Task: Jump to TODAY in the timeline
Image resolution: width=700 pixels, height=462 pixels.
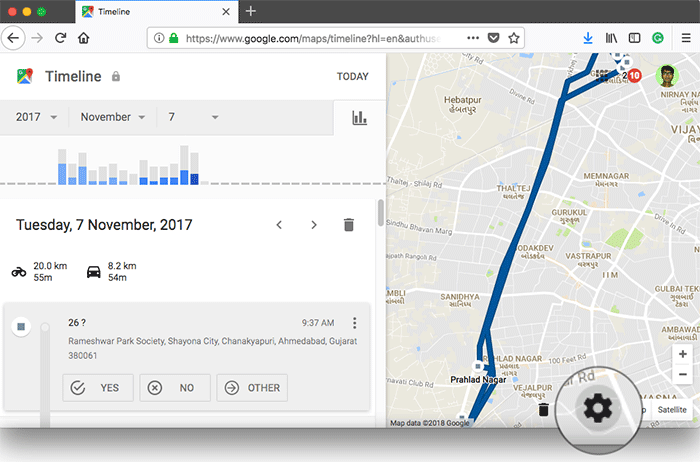Action: (x=353, y=77)
